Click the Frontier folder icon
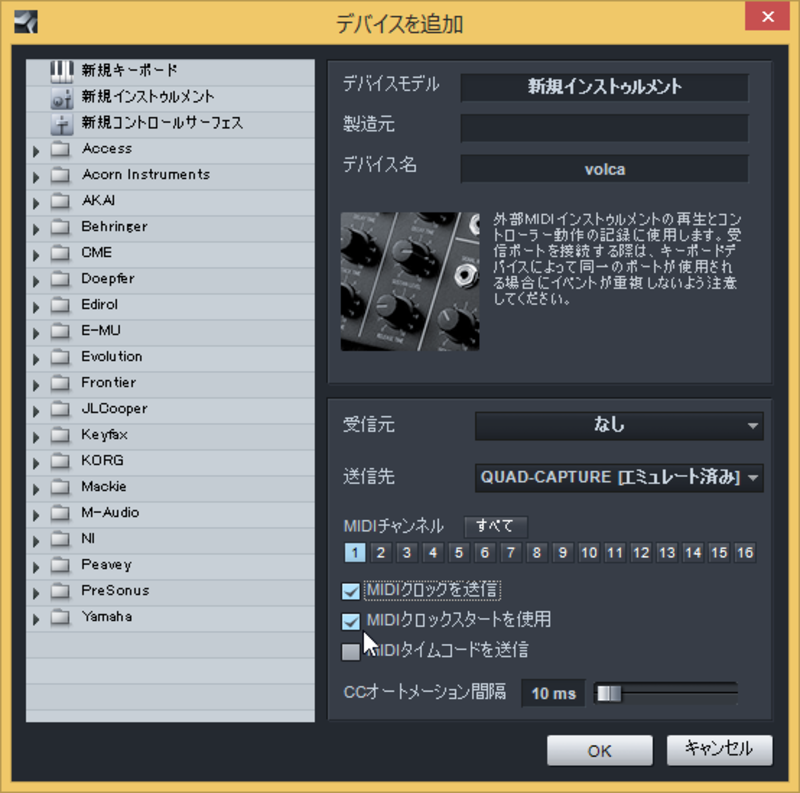800x793 pixels. click(61, 384)
